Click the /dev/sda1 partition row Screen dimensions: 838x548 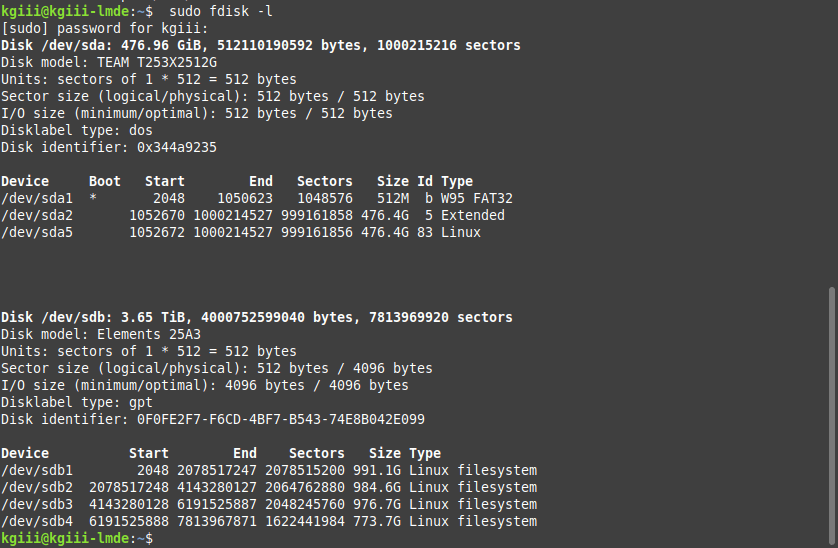click(x=257, y=198)
